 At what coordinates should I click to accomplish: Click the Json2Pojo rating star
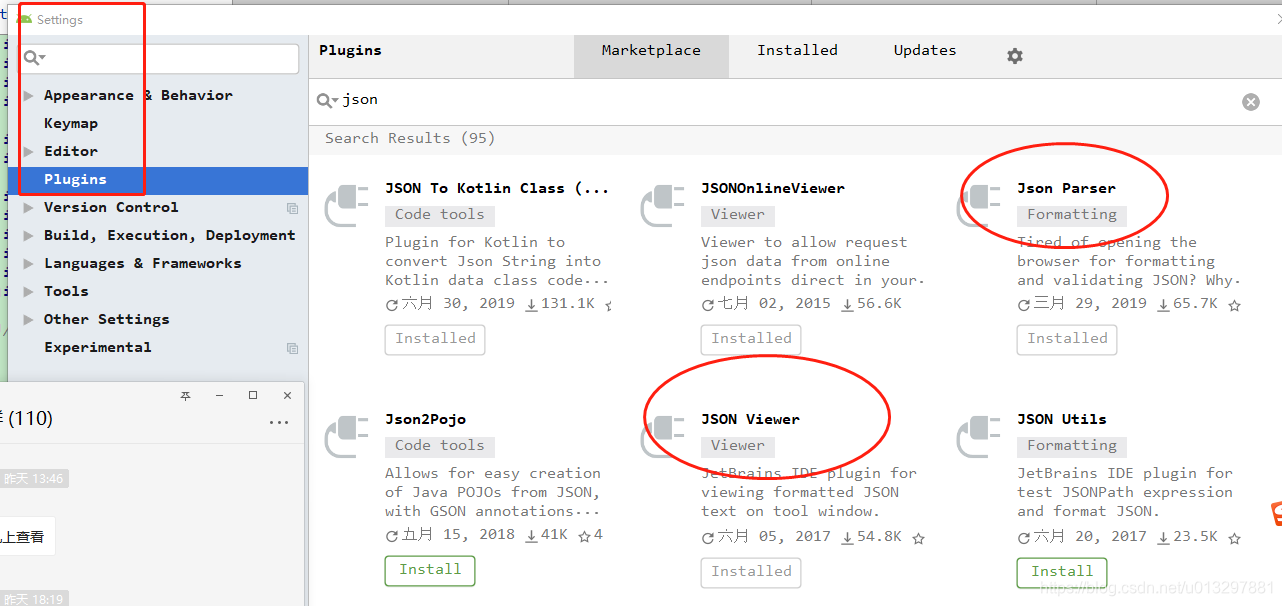coord(584,536)
